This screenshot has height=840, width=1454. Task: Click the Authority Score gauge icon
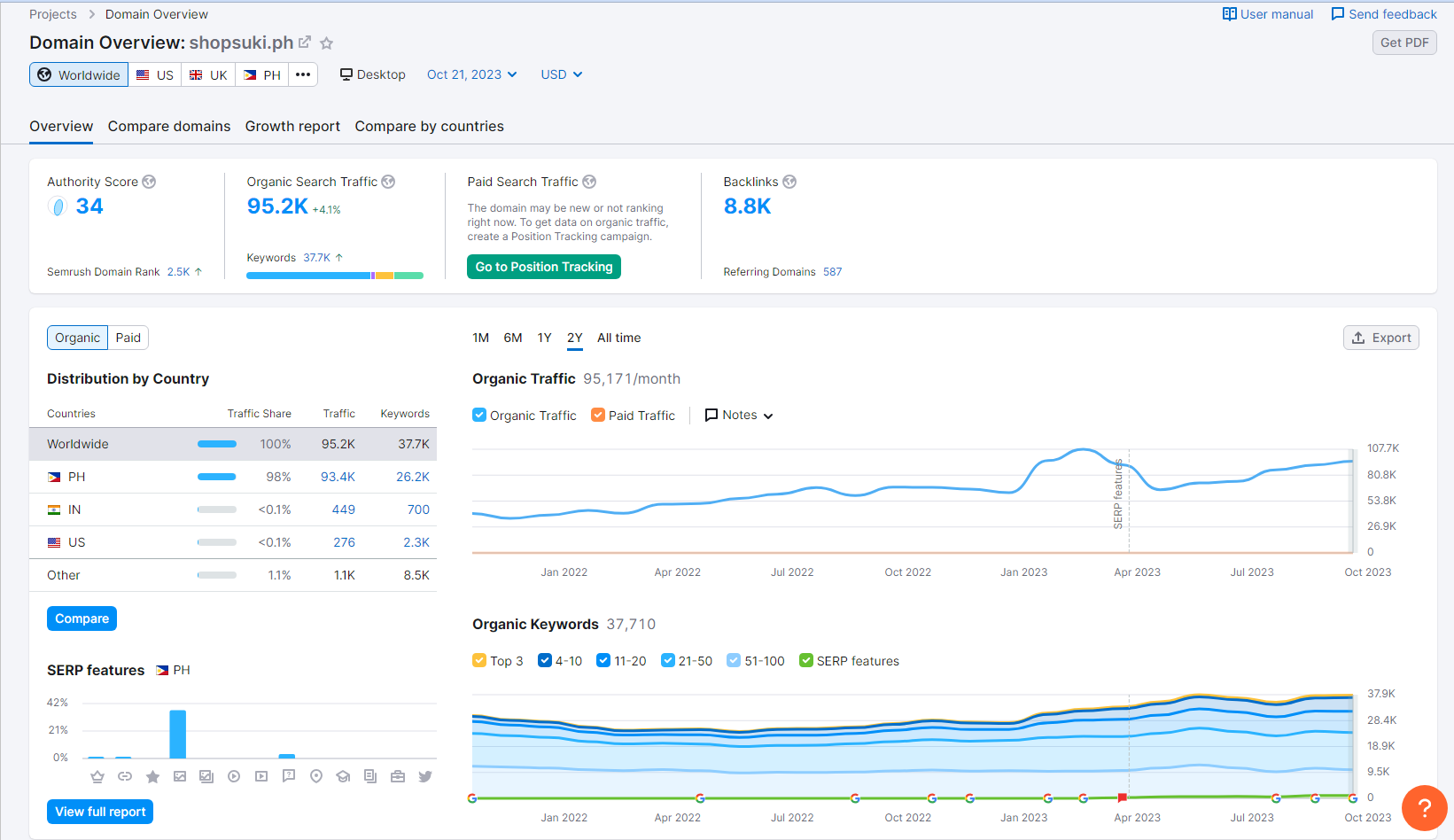(x=58, y=207)
